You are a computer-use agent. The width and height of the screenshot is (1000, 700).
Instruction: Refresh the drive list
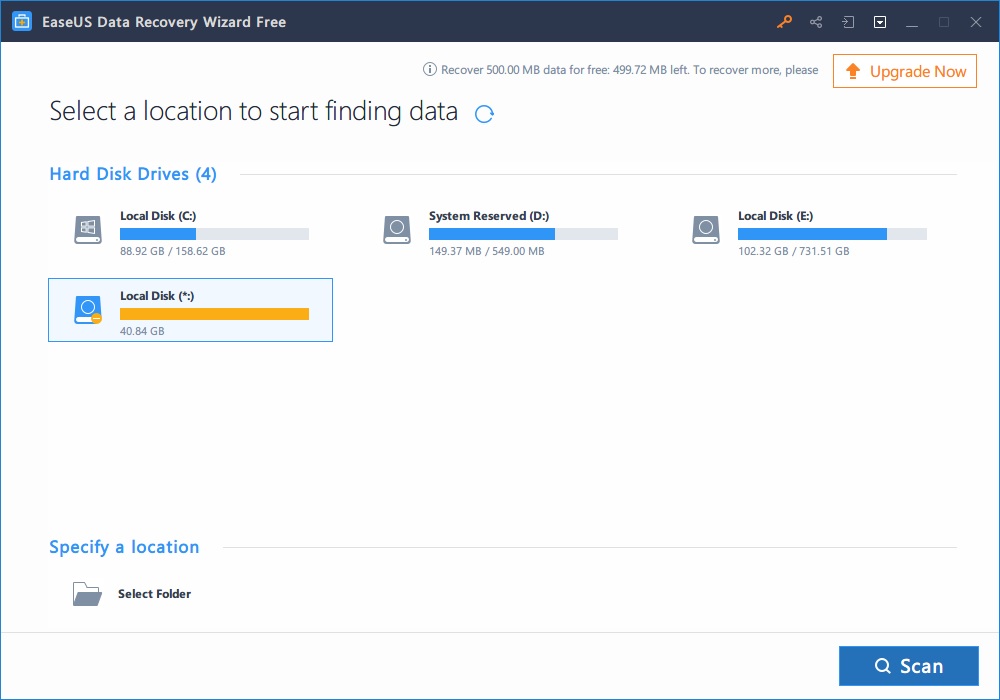click(484, 113)
